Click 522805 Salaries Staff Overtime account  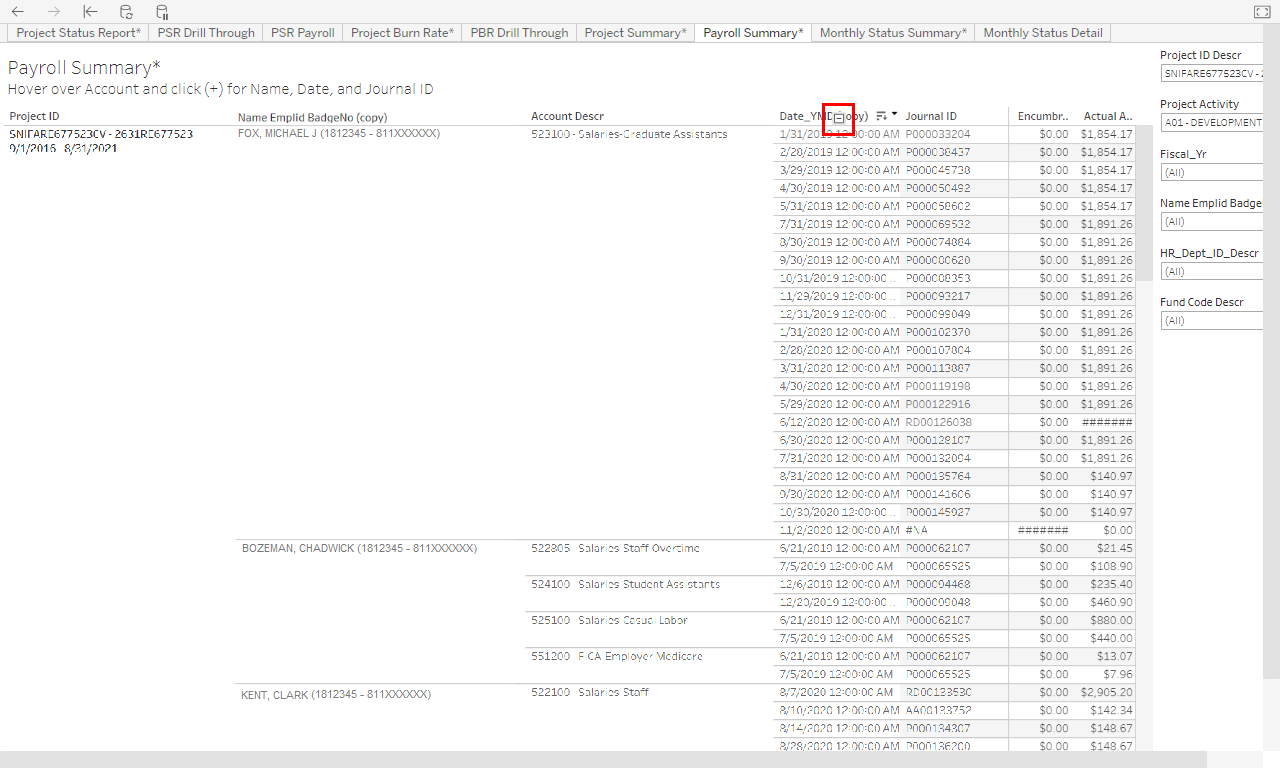615,548
